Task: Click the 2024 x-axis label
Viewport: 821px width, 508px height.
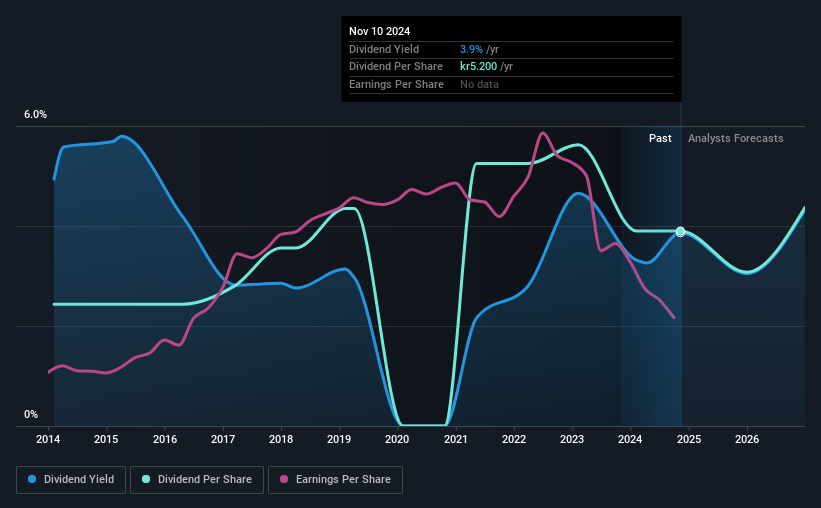Action: pos(630,439)
